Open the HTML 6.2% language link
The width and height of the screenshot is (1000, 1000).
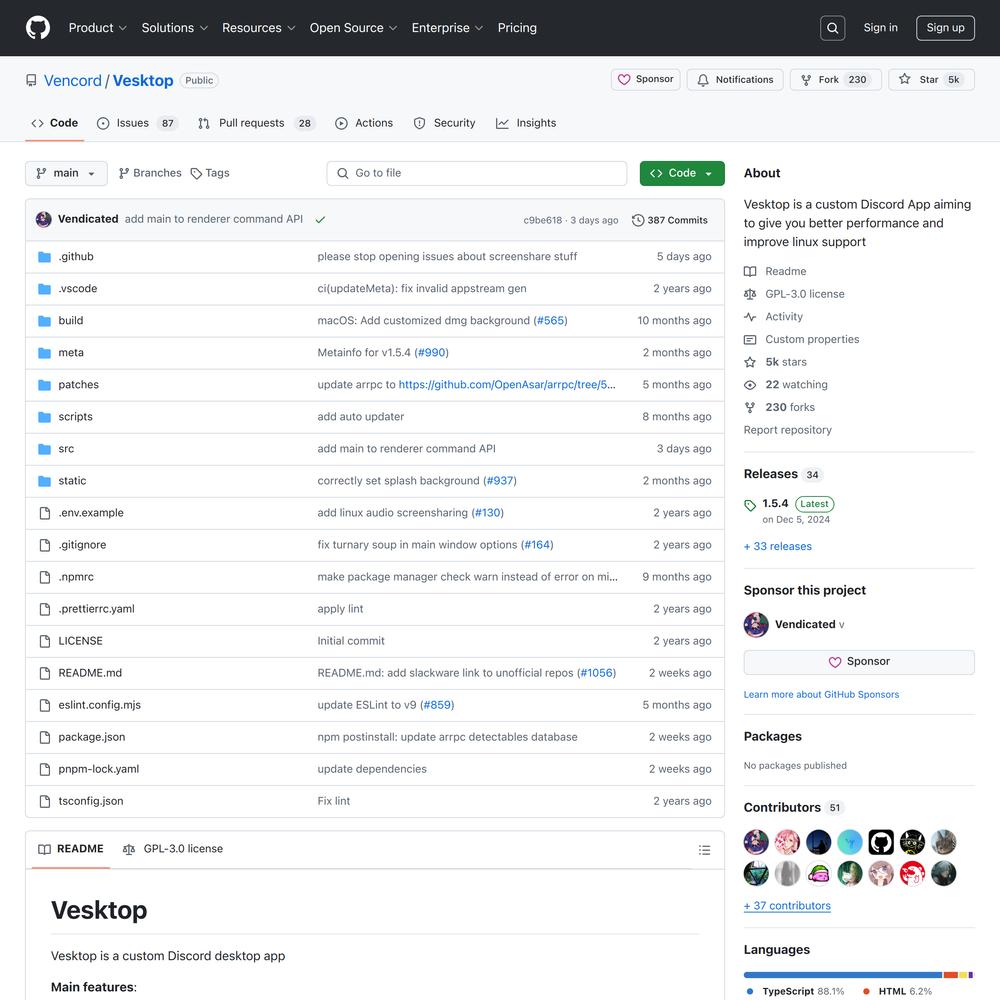pyautogui.click(x=898, y=991)
